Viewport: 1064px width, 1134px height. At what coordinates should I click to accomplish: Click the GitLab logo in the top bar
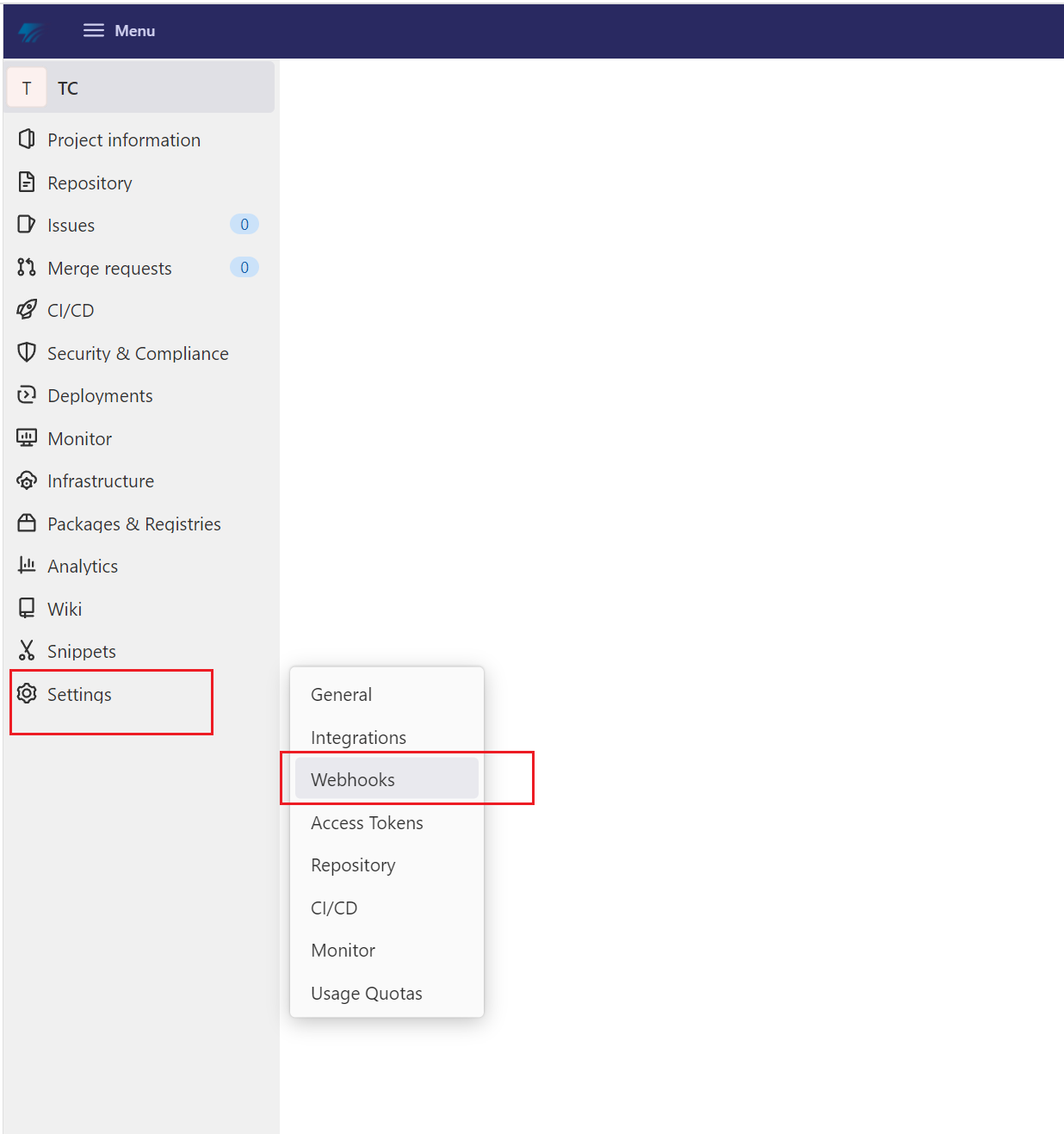tap(31, 31)
